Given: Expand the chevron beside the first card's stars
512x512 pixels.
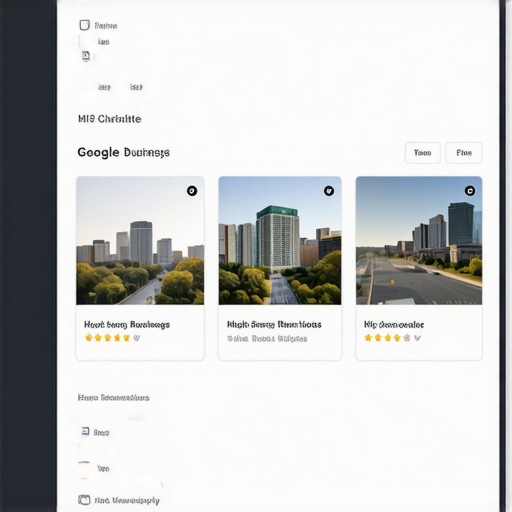Looking at the screenshot, I should 137,338.
